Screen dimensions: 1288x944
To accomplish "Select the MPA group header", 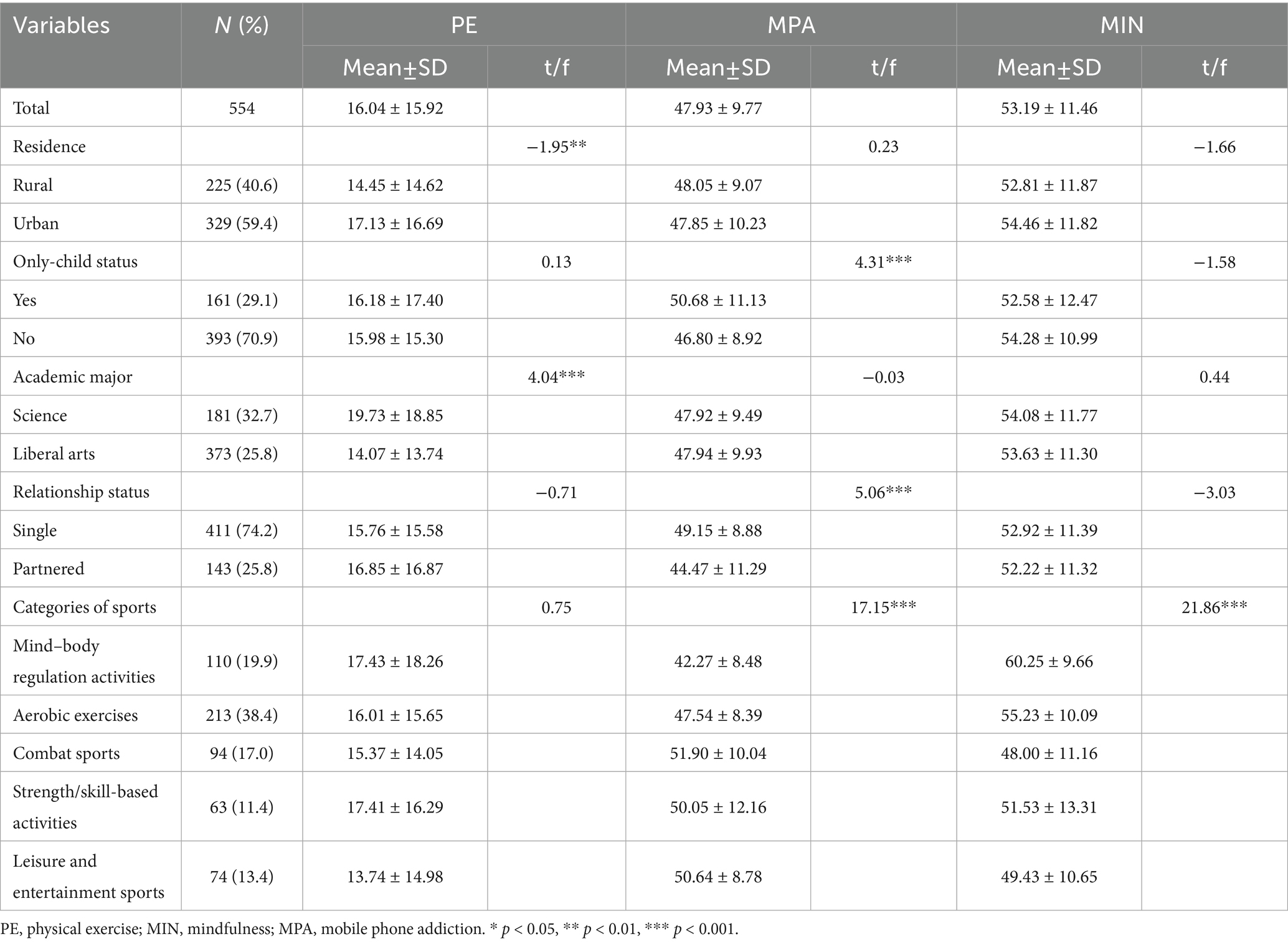I will pyautogui.click(x=791, y=26).
